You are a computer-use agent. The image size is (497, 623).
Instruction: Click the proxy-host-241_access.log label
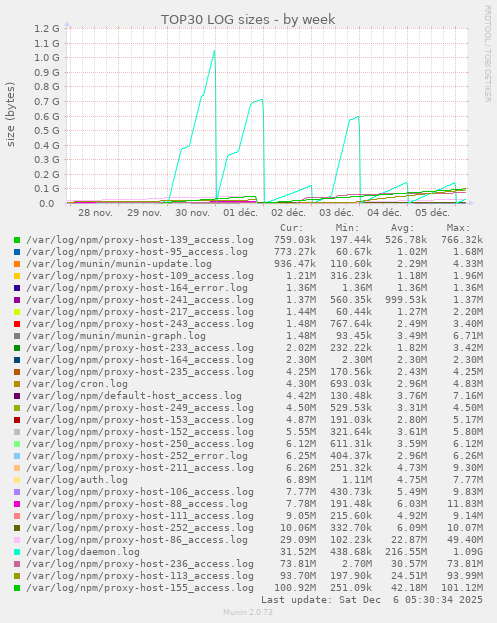click(140, 300)
